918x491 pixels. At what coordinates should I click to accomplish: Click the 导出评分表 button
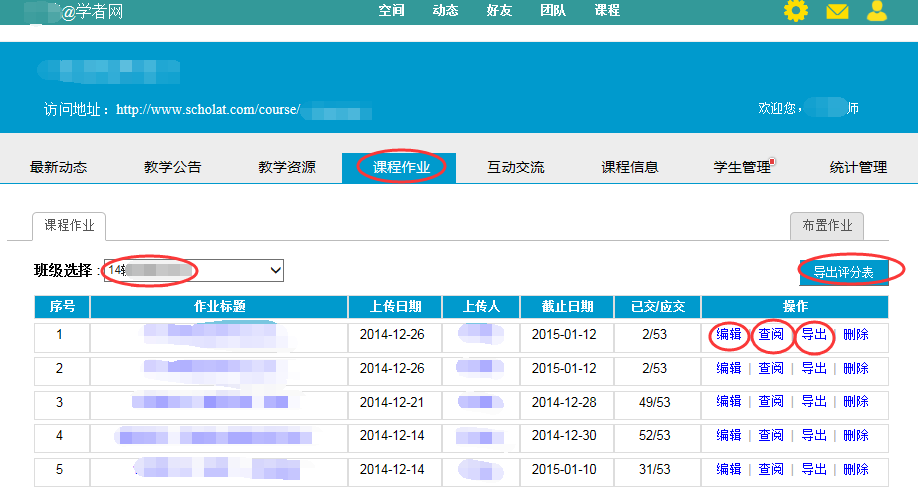click(x=843, y=271)
